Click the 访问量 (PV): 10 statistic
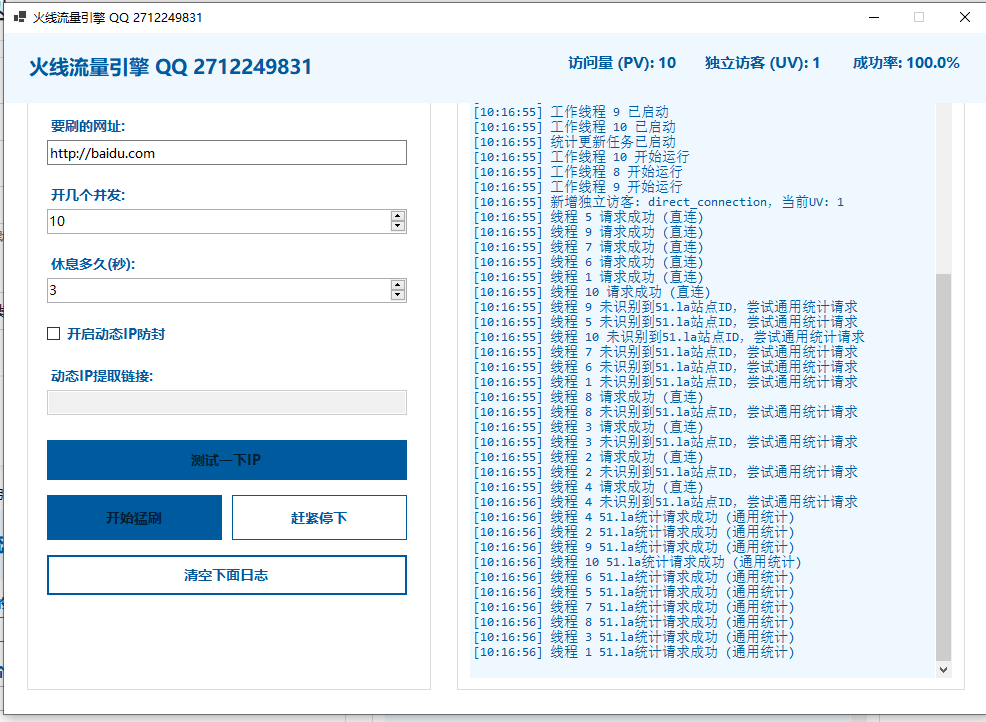This screenshot has width=986, height=722. pos(622,63)
